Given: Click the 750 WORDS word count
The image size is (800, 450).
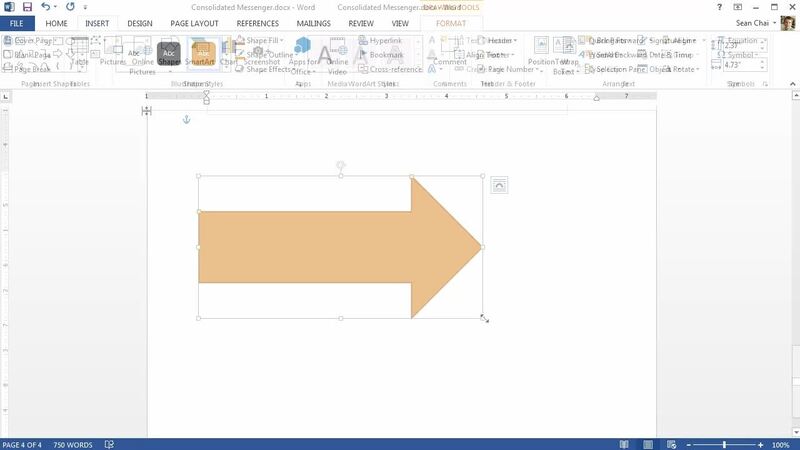Looking at the screenshot, I should [x=73, y=444].
